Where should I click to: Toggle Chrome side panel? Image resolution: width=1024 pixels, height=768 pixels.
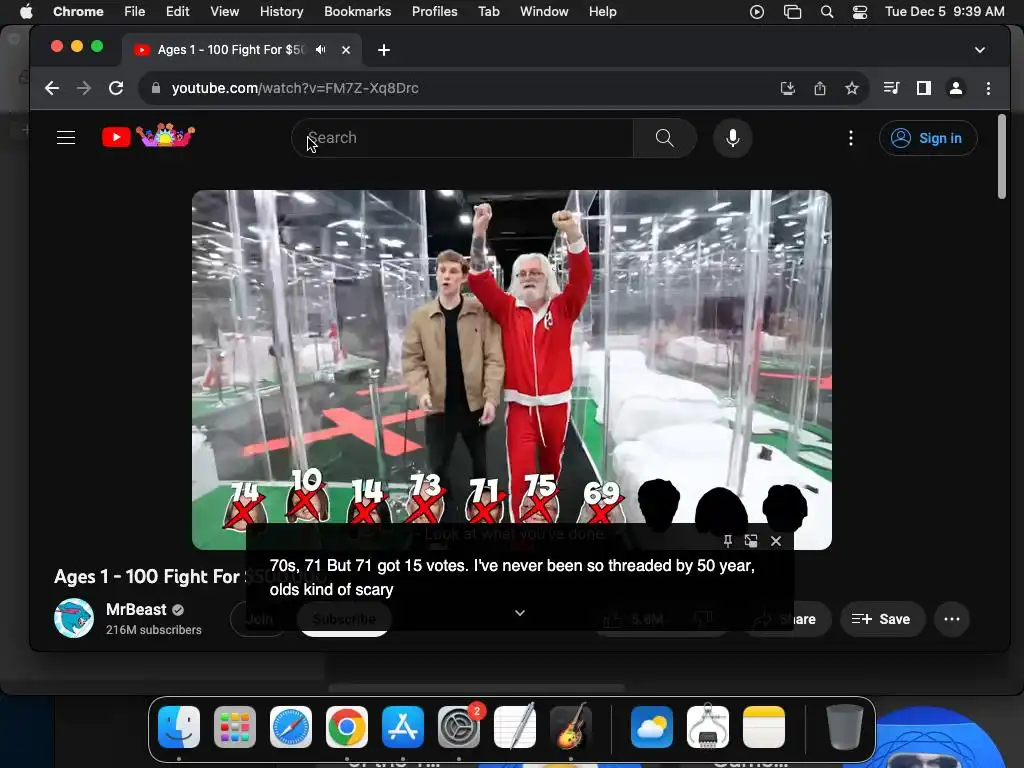tap(923, 88)
